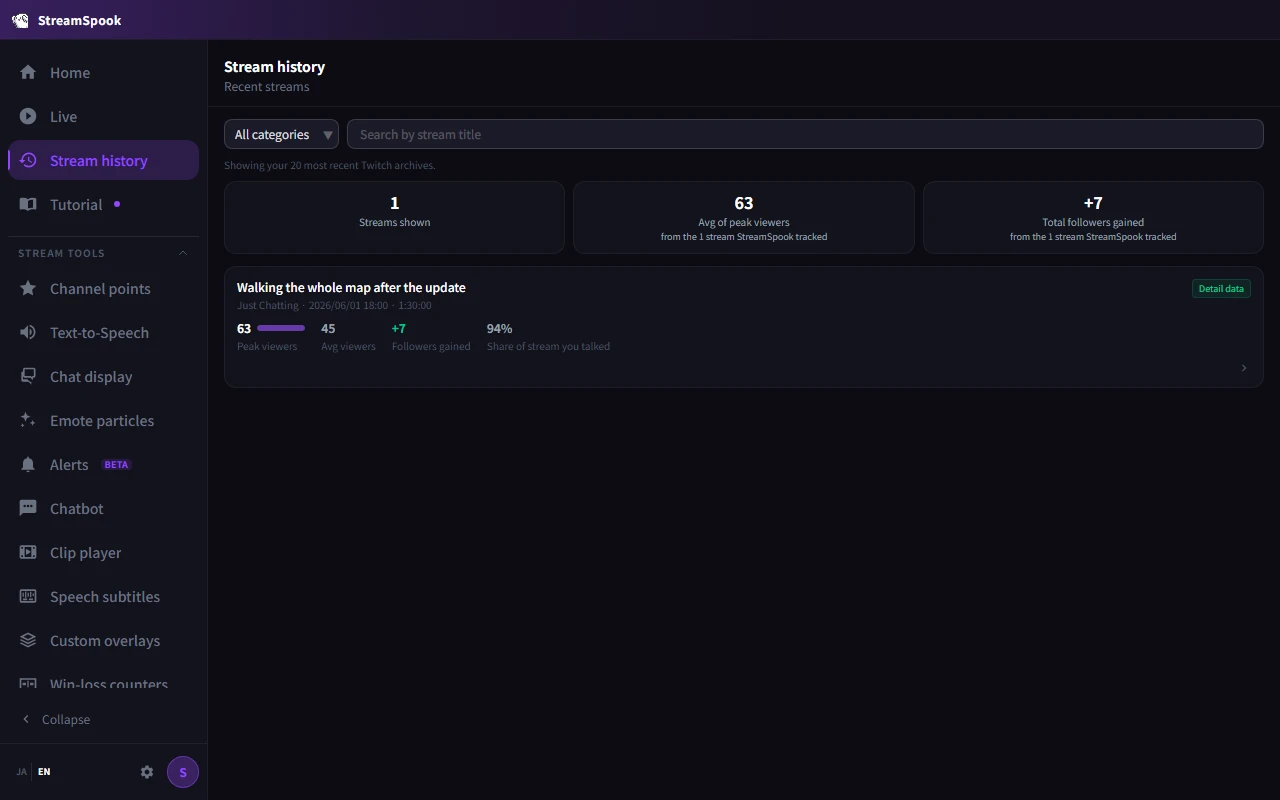Click the Clip player film icon
The width and height of the screenshot is (1280, 800).
pos(28,552)
